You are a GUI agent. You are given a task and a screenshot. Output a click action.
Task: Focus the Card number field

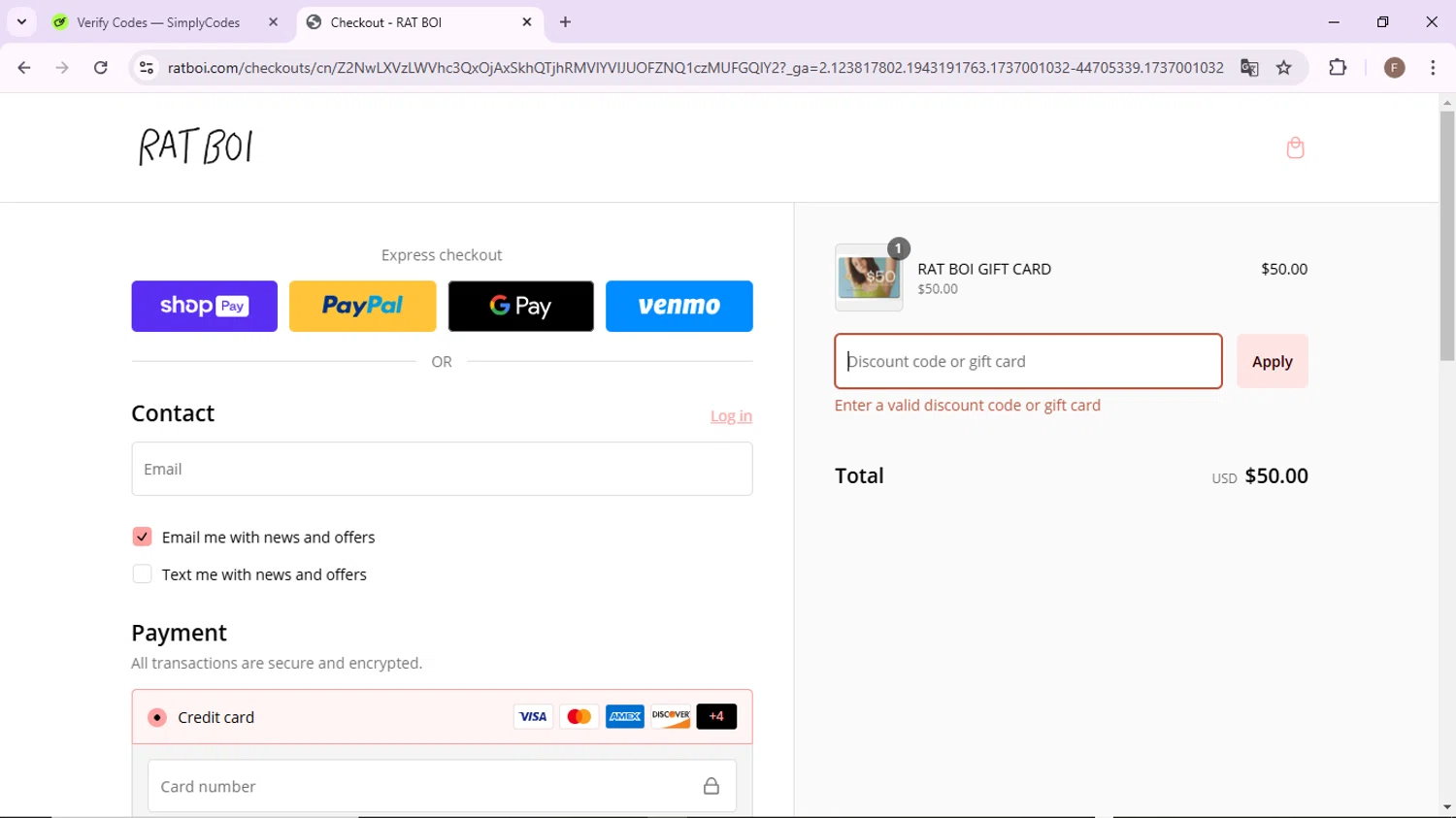[x=442, y=786]
